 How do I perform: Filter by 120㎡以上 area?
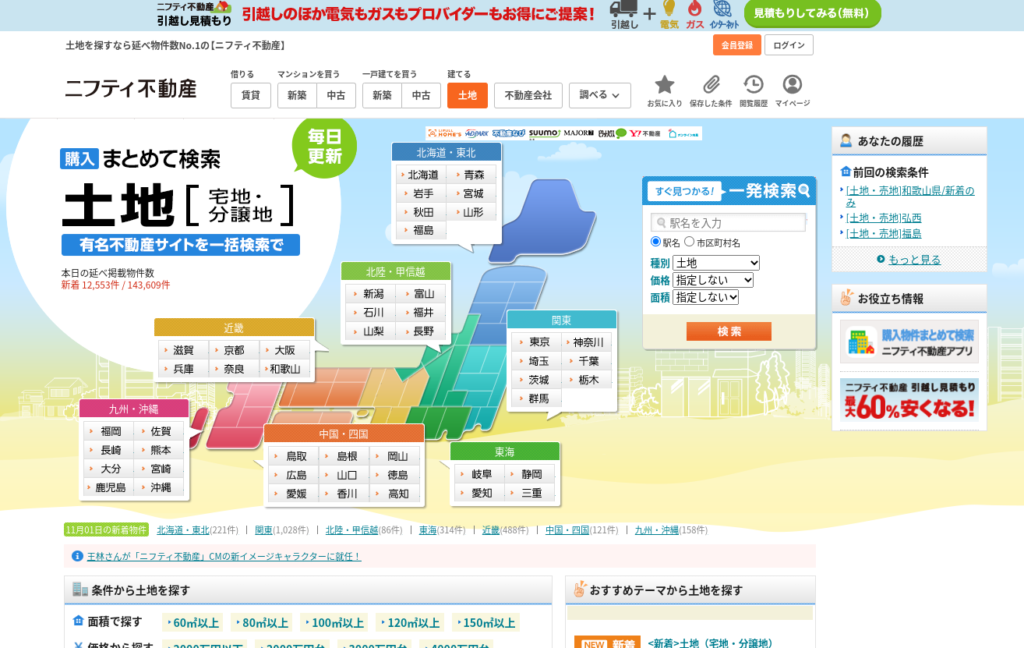[410, 623]
